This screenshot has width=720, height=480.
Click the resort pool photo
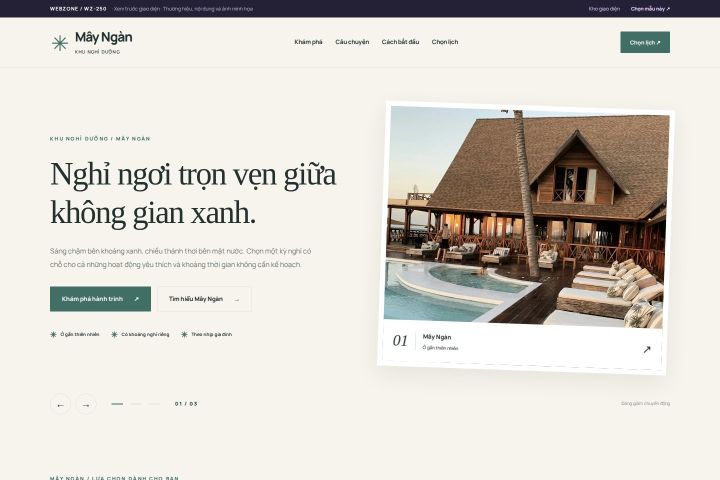pos(526,216)
